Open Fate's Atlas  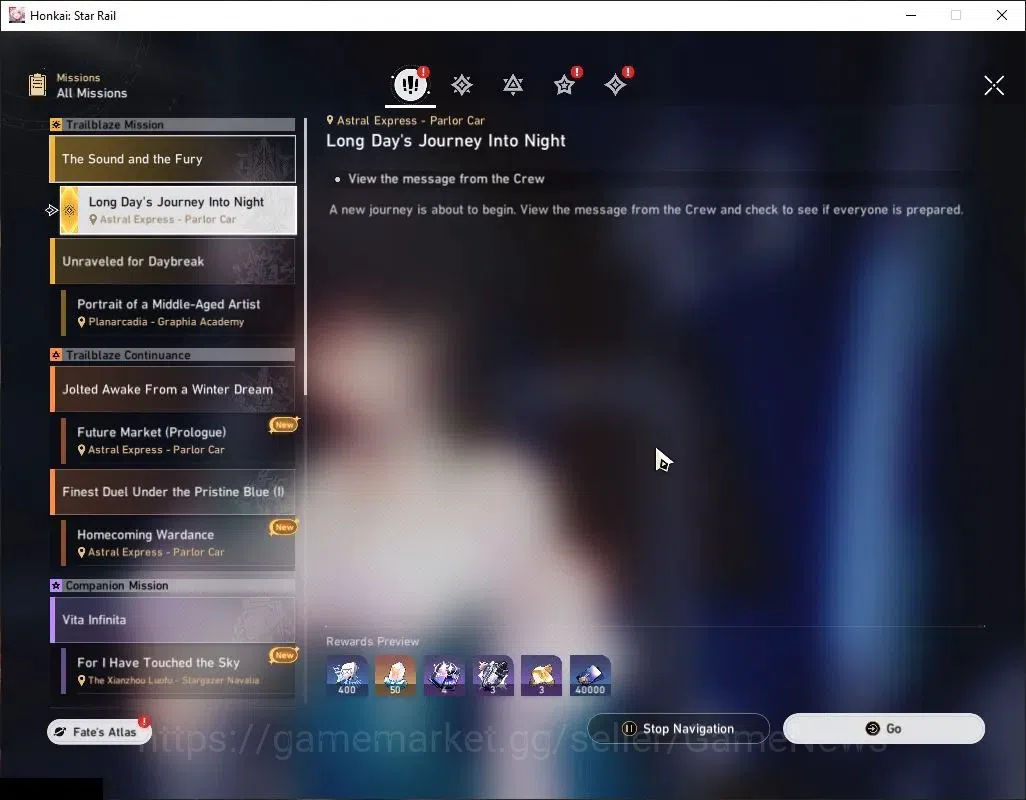pyautogui.click(x=99, y=732)
